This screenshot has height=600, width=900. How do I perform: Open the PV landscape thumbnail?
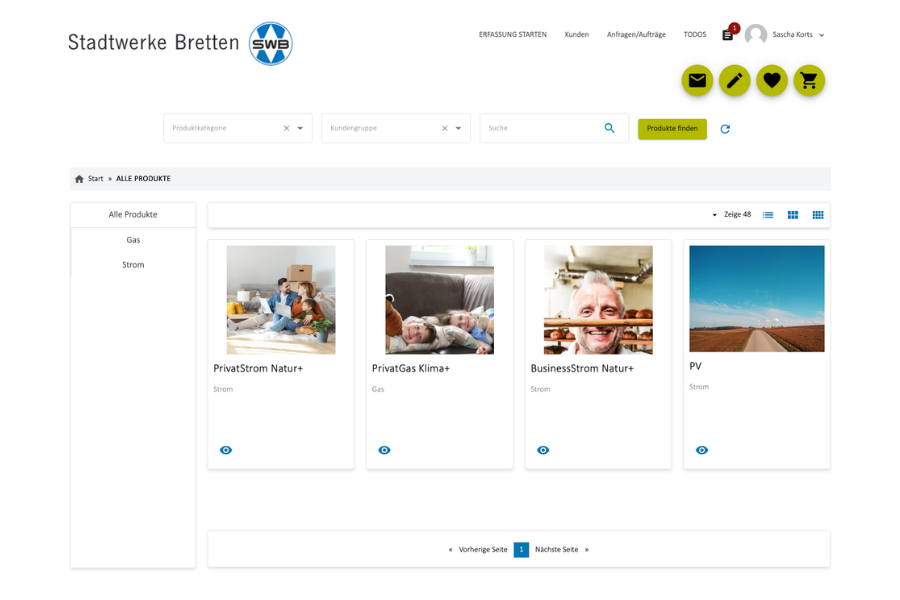(x=757, y=299)
